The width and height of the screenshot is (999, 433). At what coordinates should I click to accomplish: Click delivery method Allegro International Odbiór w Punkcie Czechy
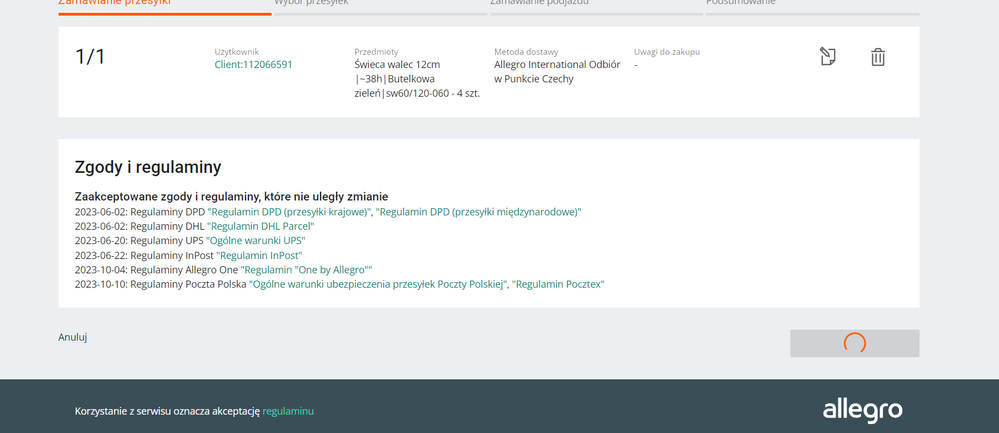point(557,72)
